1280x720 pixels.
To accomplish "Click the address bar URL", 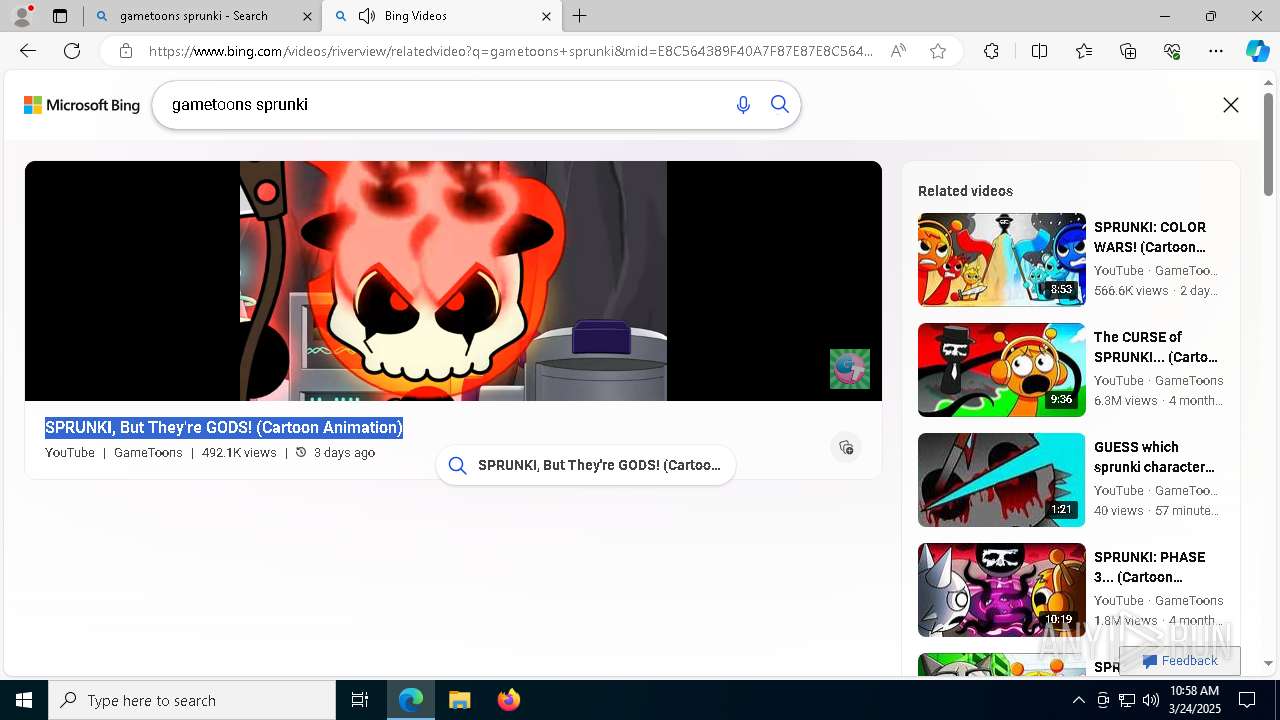I will (x=510, y=51).
